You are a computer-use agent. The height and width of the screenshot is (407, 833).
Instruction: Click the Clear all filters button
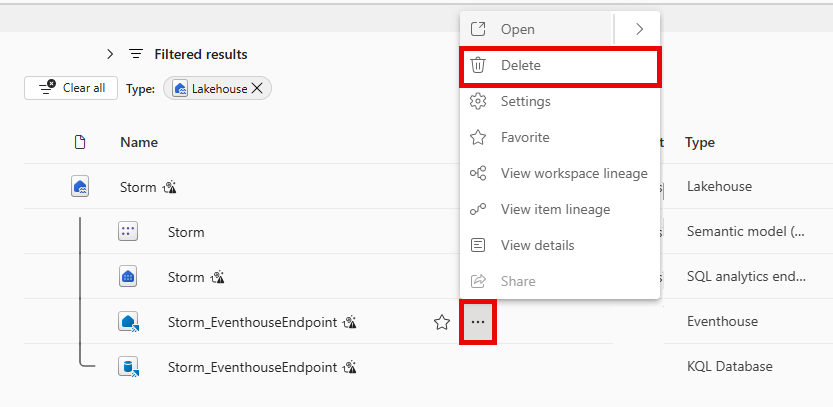(72, 88)
